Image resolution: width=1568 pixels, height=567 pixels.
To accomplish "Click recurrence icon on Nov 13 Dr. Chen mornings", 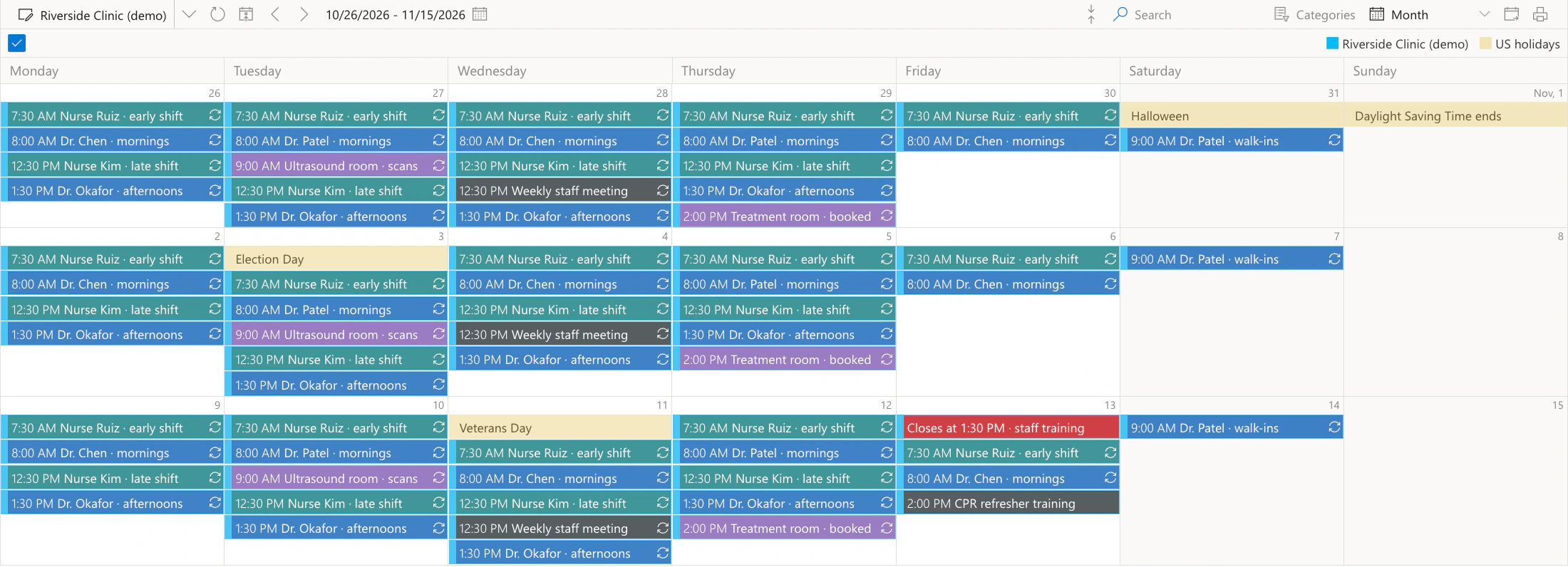I will (x=1110, y=478).
